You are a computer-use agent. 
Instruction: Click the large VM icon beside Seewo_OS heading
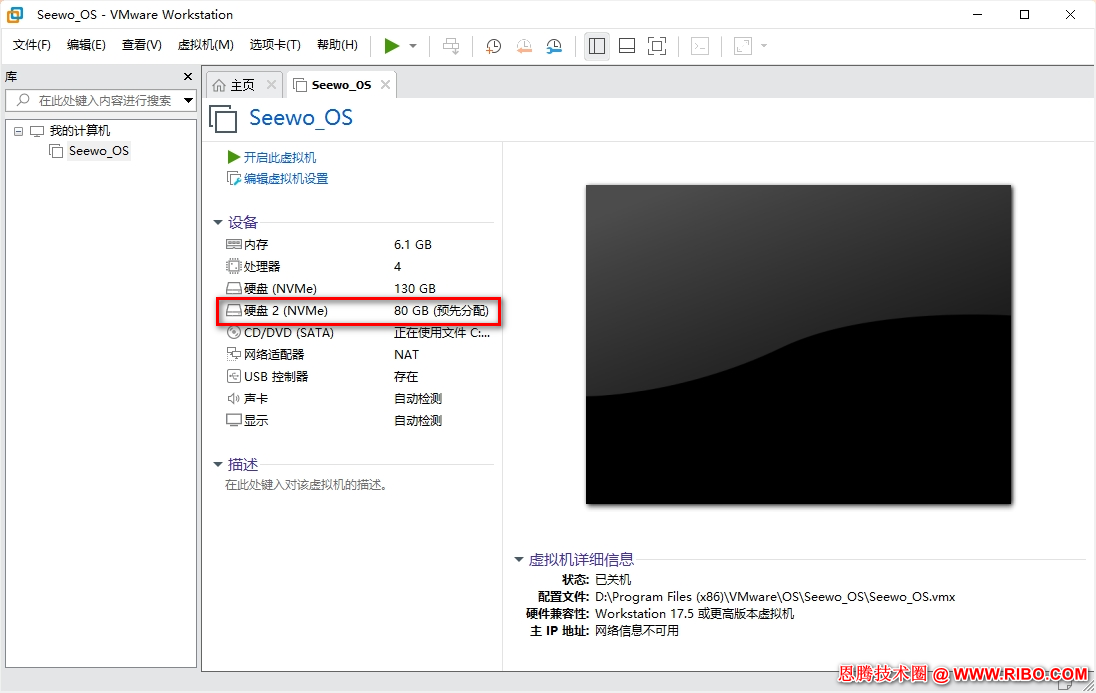coord(223,119)
